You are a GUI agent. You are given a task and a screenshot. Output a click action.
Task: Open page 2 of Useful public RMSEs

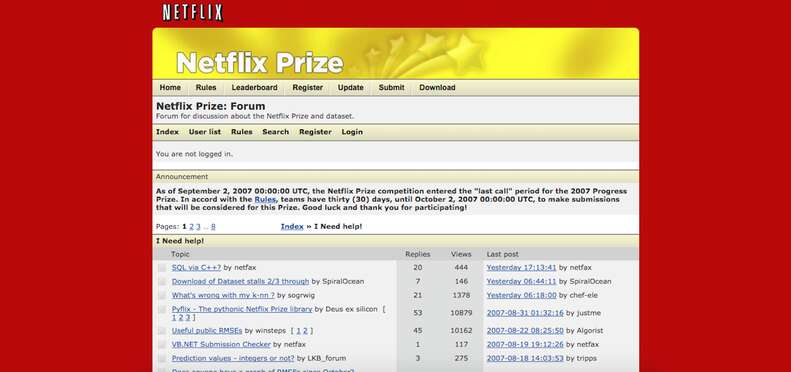(x=305, y=331)
